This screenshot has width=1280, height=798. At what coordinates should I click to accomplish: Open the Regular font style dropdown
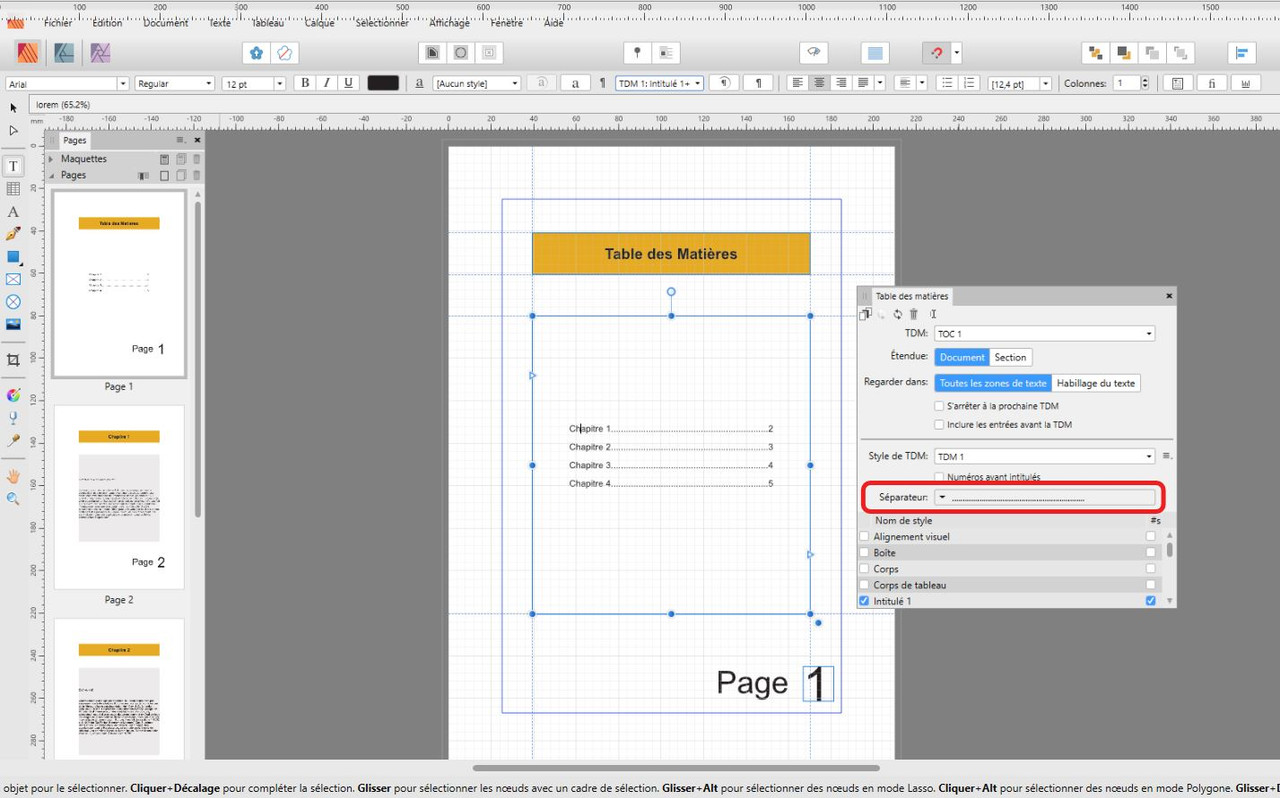pos(209,84)
